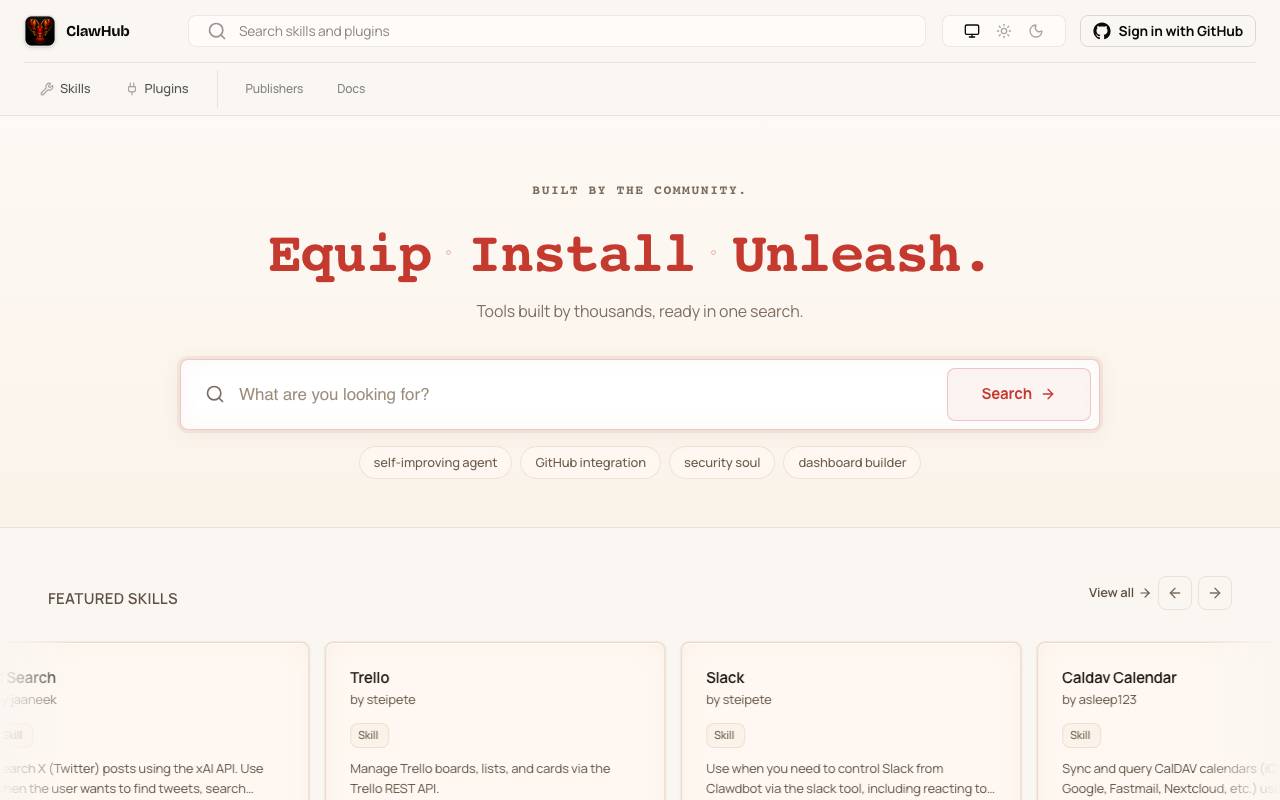The height and width of the screenshot is (800, 1280).
Task: Click the Skill tag on Caldav Calendar card
Action: pos(1080,735)
